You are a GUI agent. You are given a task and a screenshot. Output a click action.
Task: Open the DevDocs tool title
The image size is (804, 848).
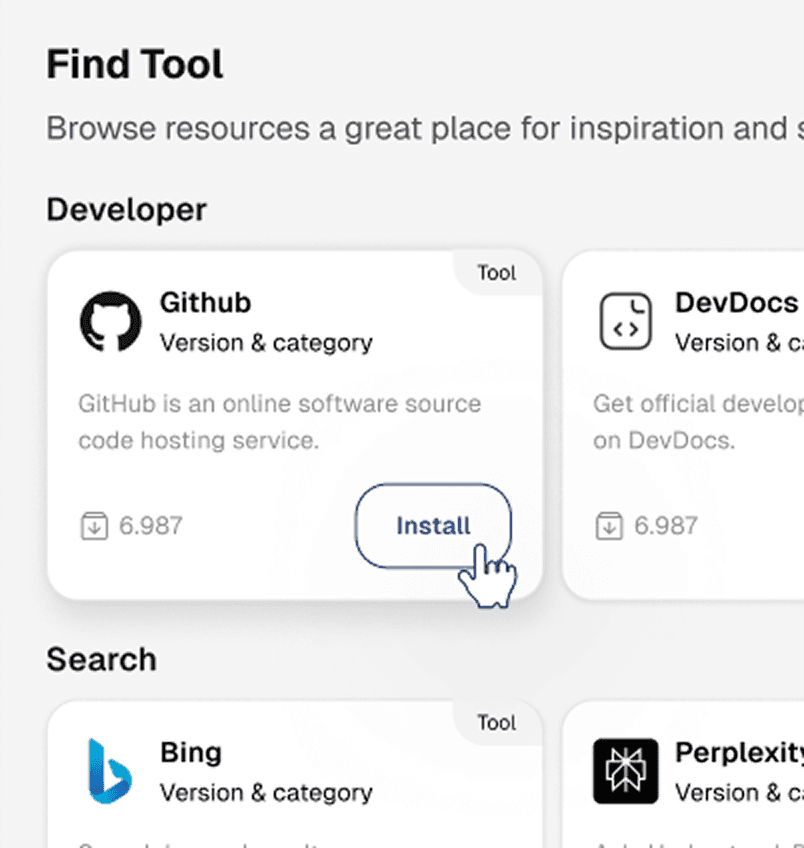736,302
